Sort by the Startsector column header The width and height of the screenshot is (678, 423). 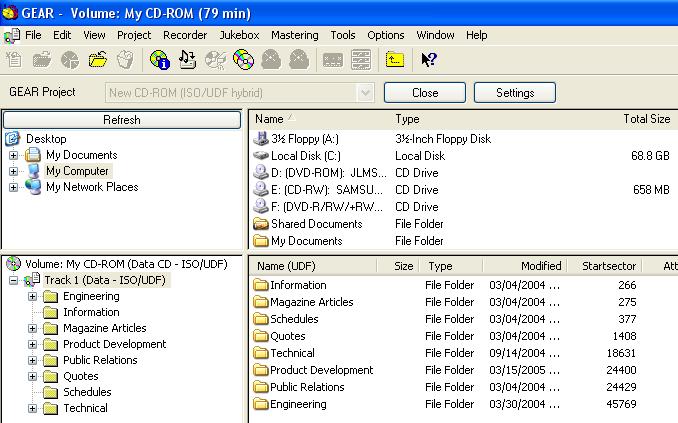pyautogui.click(x=608, y=266)
